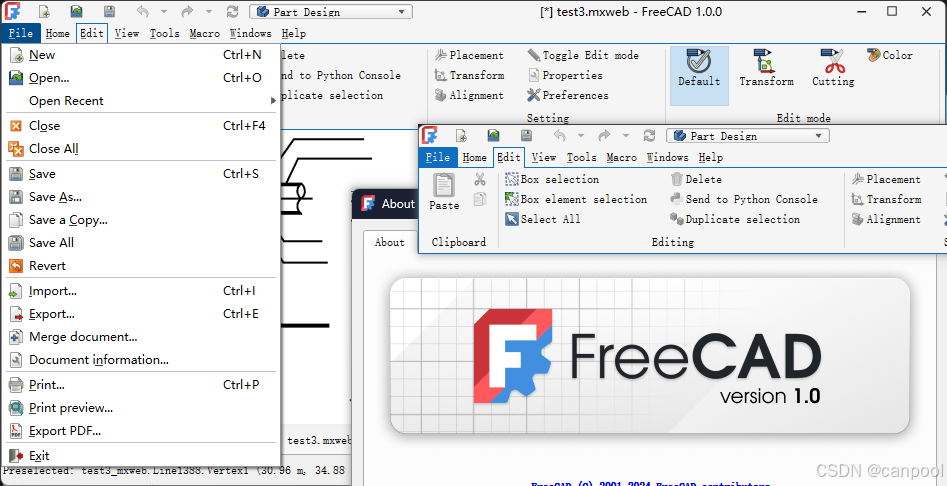Click Properties in main window ribbon
This screenshot has width=947, height=486.
pyautogui.click(x=565, y=75)
